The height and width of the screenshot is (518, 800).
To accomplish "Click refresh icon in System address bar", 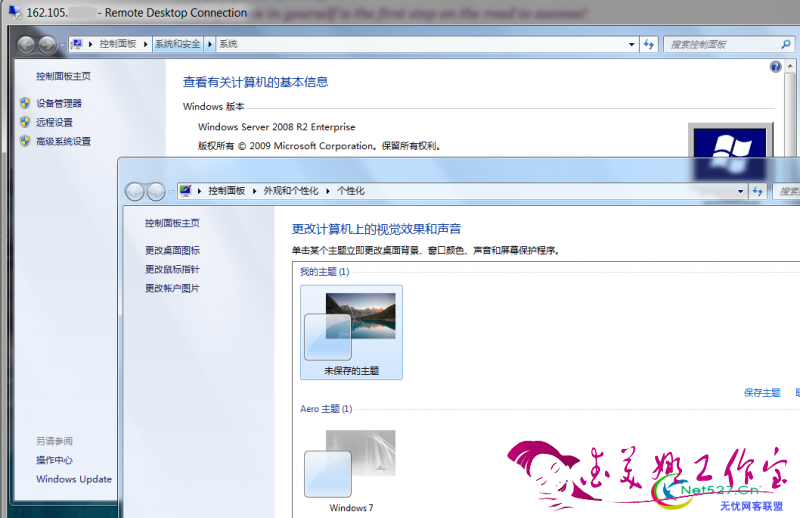I will (x=650, y=45).
